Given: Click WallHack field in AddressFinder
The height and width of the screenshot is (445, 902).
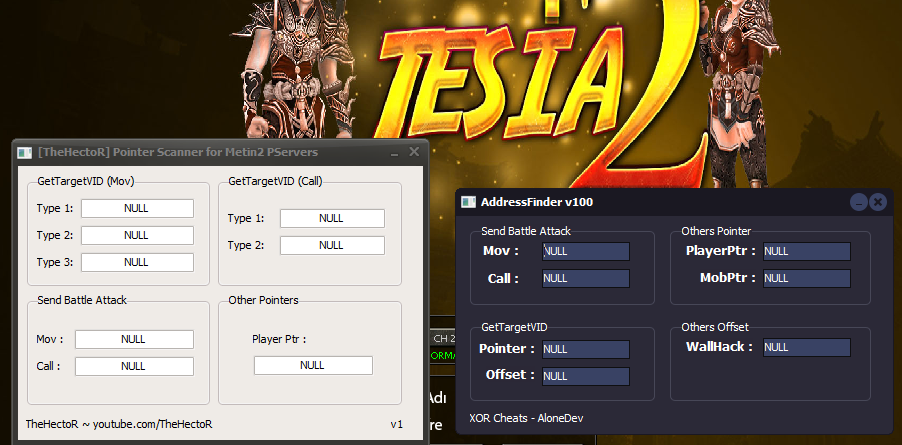Looking at the screenshot, I should coord(807,347).
